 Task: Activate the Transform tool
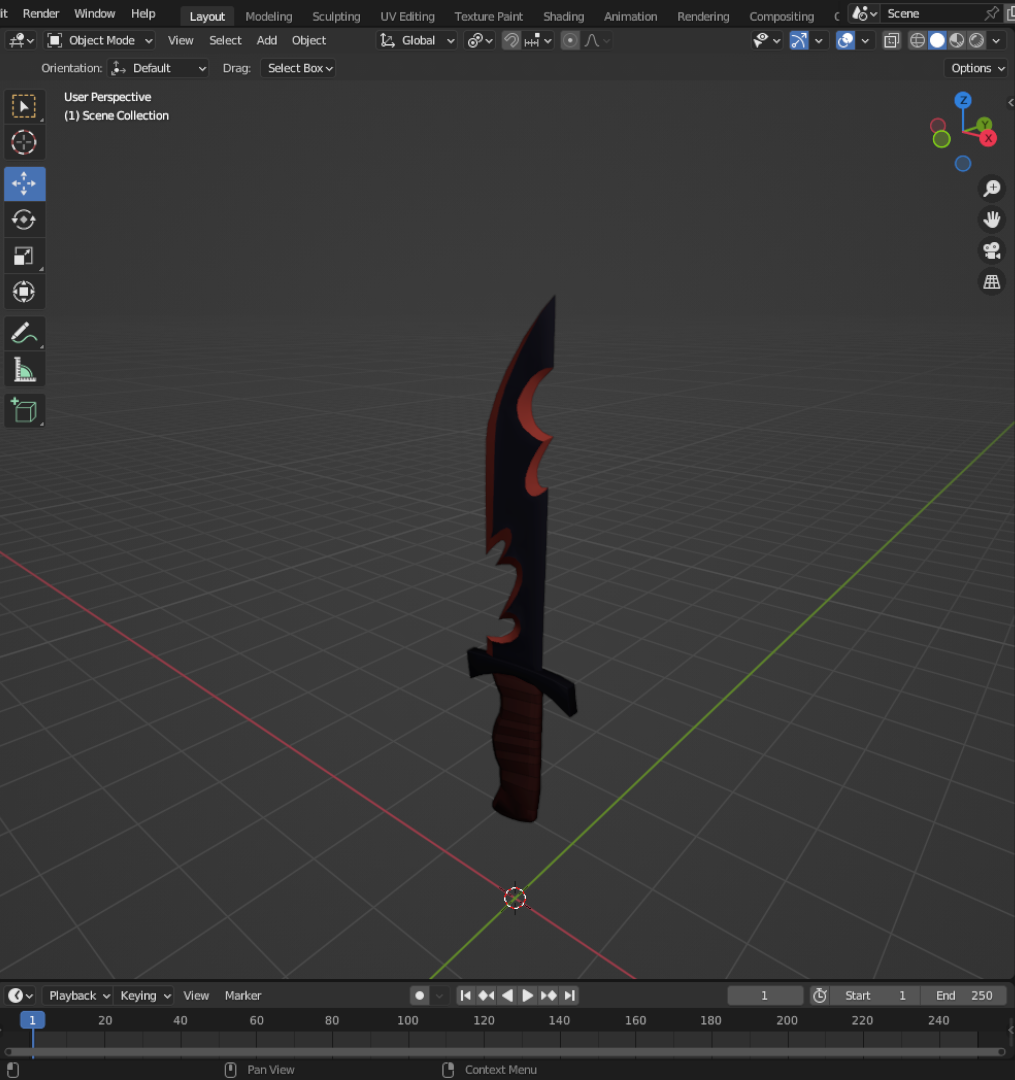click(x=24, y=292)
